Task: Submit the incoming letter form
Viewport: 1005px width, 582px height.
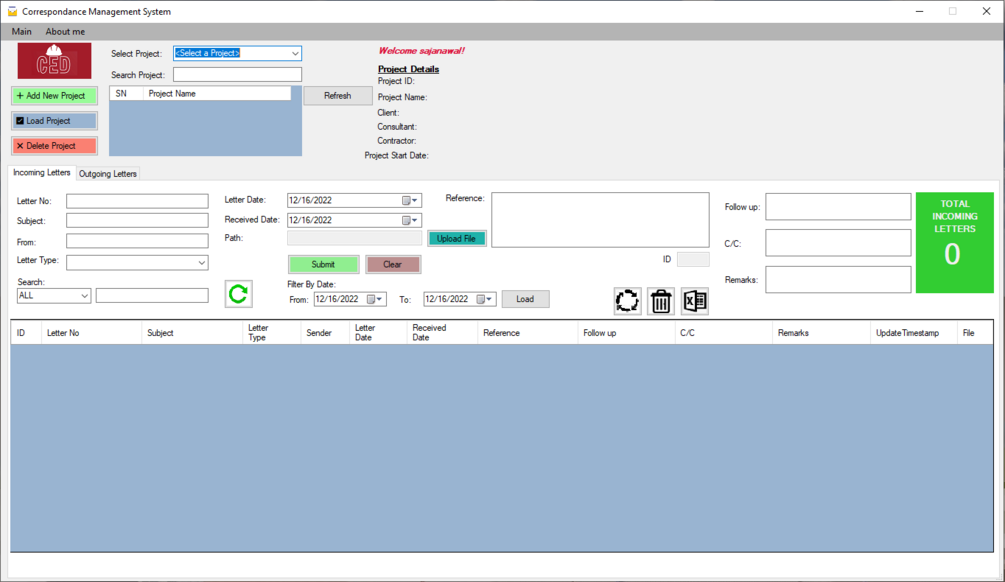Action: (323, 264)
